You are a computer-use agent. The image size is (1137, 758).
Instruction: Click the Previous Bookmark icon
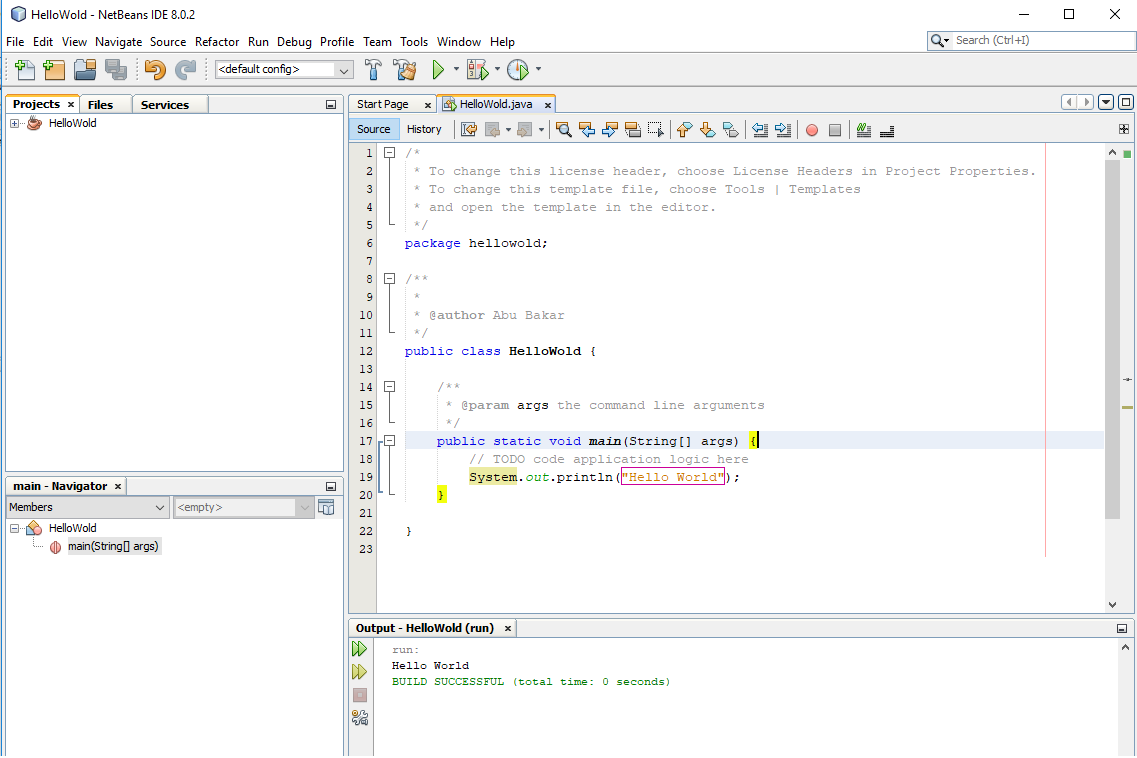[684, 130]
